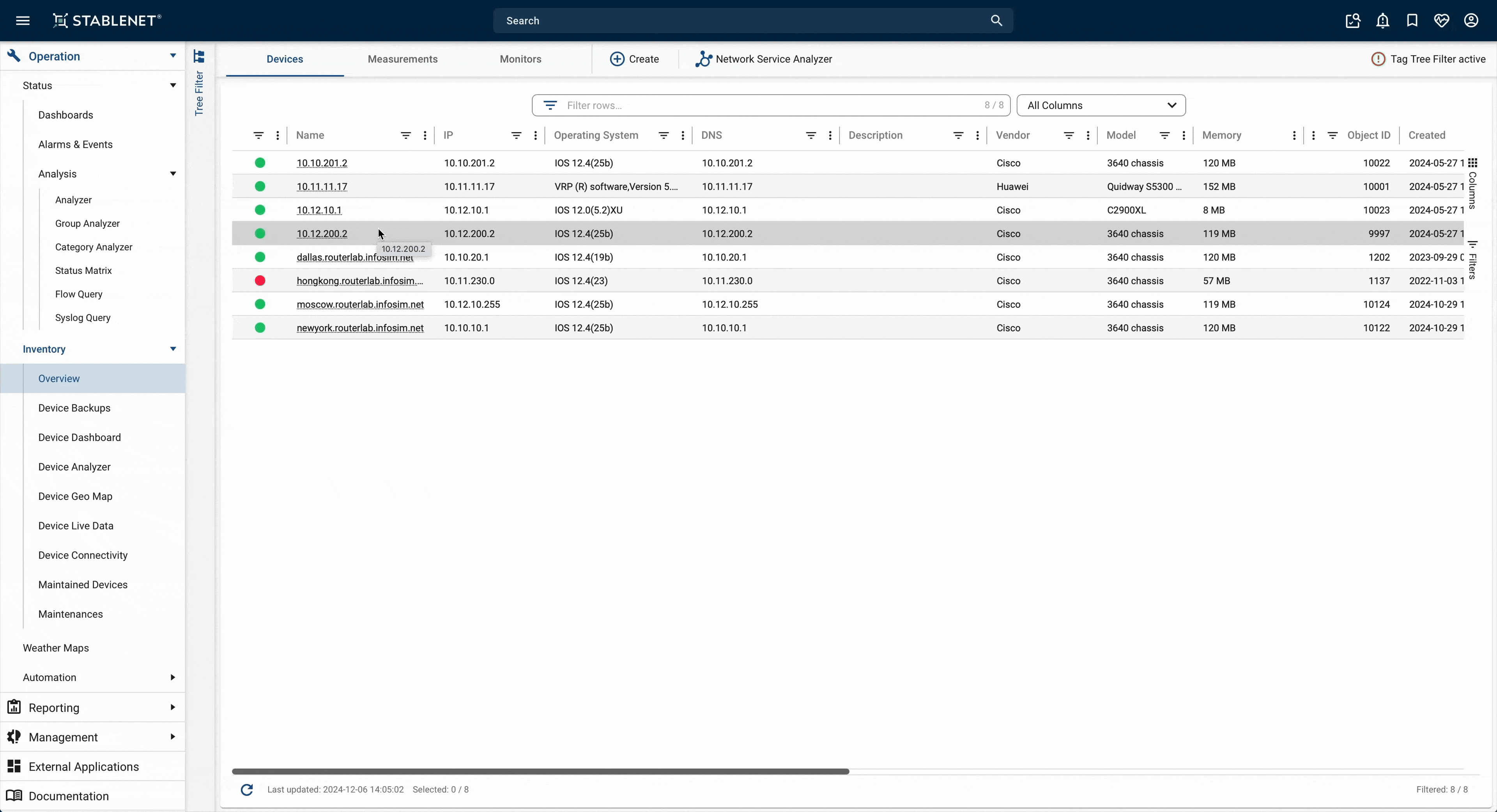Open Device Geo Map

pos(76,497)
